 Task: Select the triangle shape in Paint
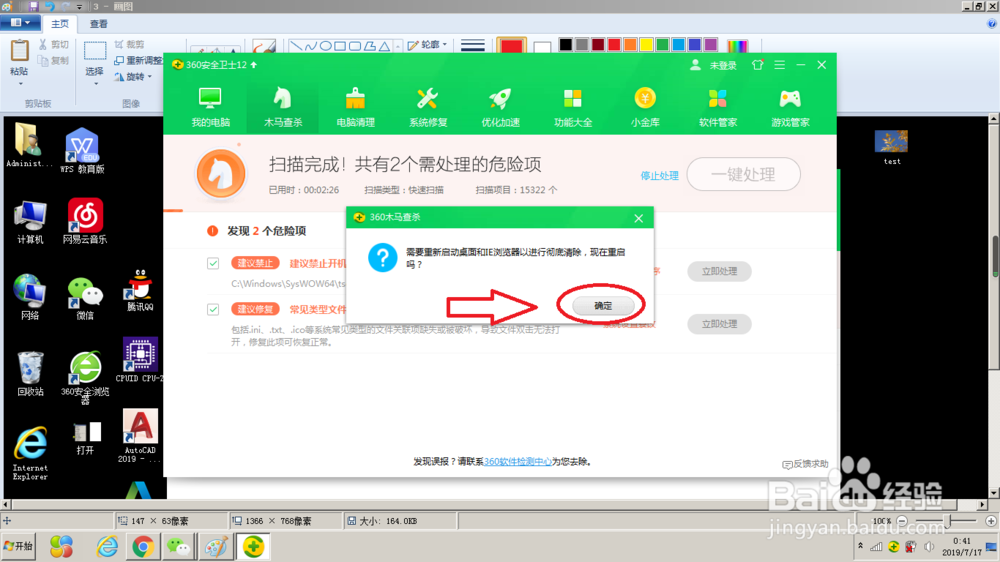point(384,46)
